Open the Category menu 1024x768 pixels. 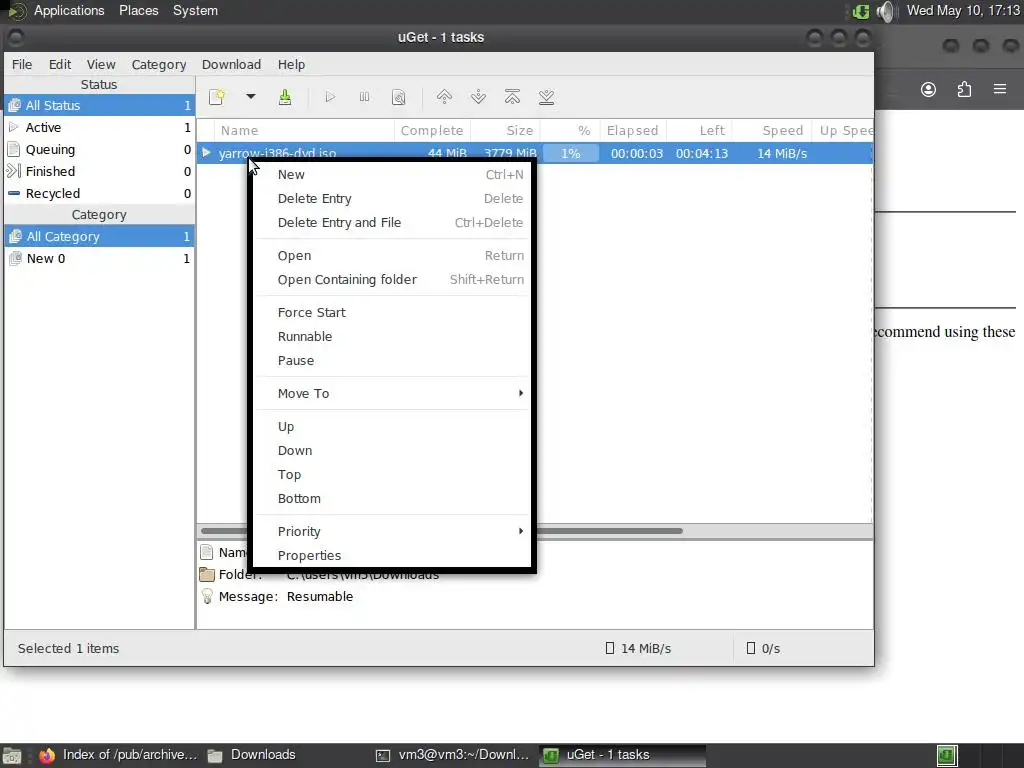159,64
